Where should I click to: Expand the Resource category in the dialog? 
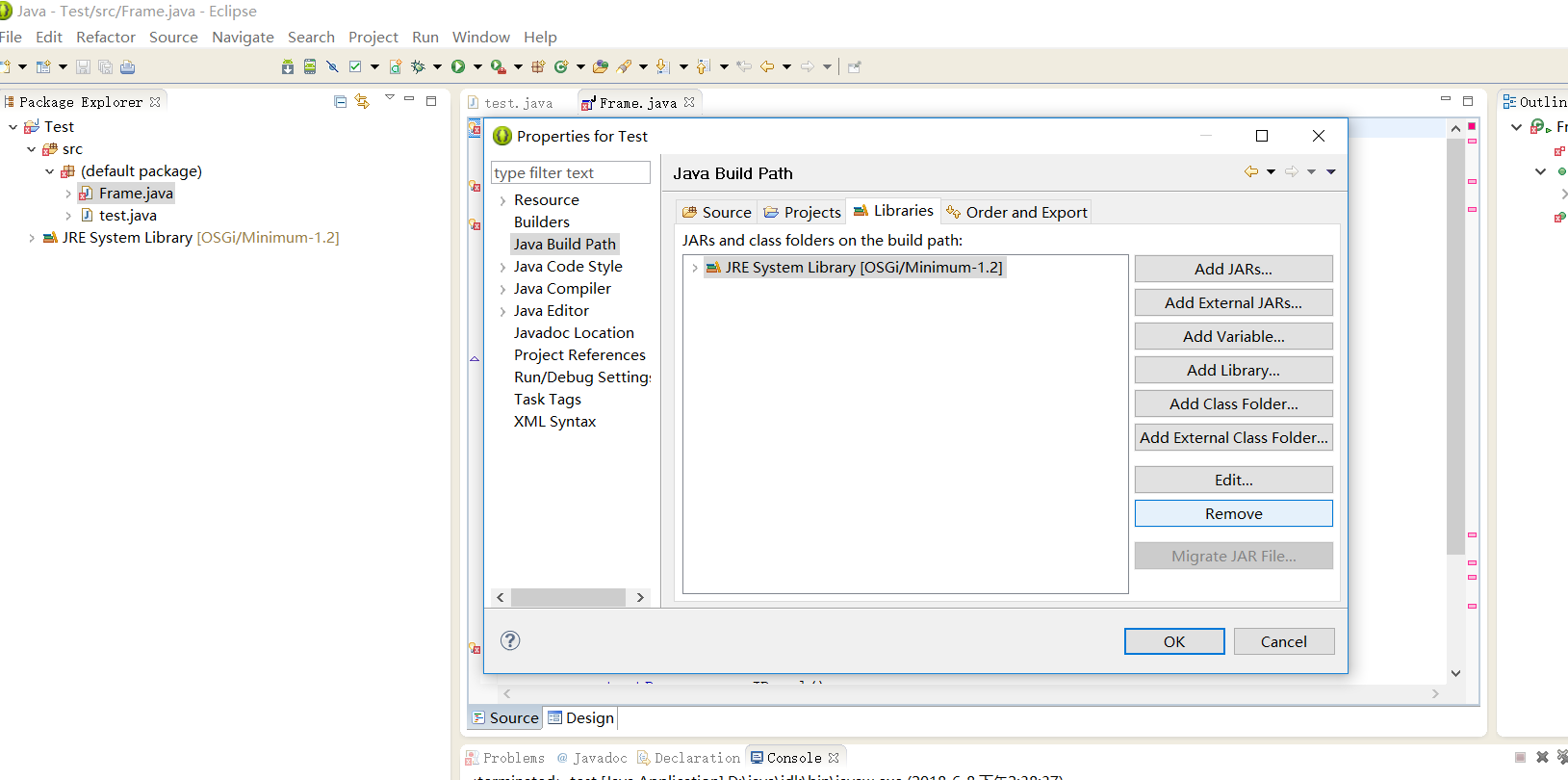[x=502, y=200]
